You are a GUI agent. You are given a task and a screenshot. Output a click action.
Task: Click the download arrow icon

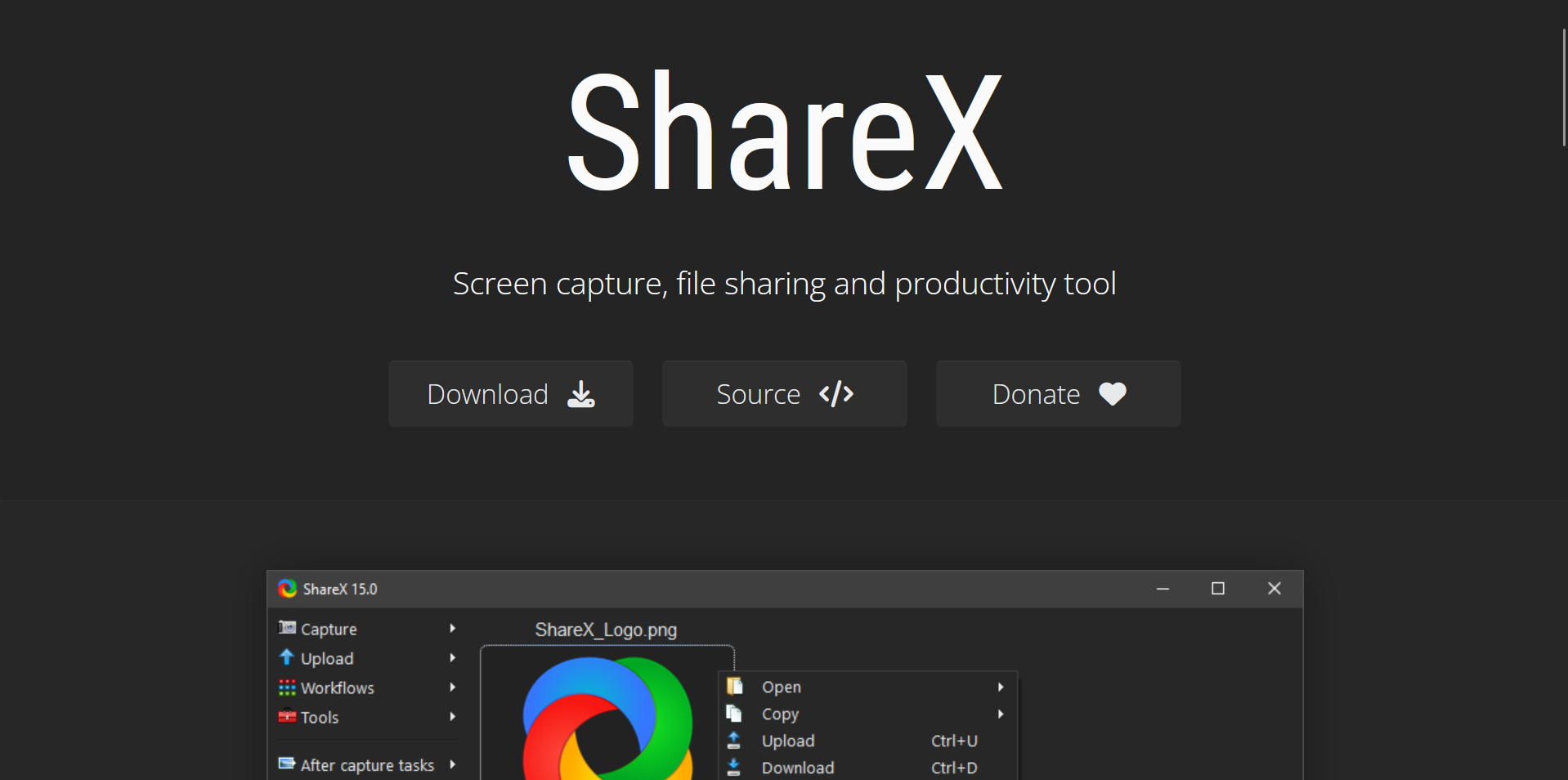[581, 394]
